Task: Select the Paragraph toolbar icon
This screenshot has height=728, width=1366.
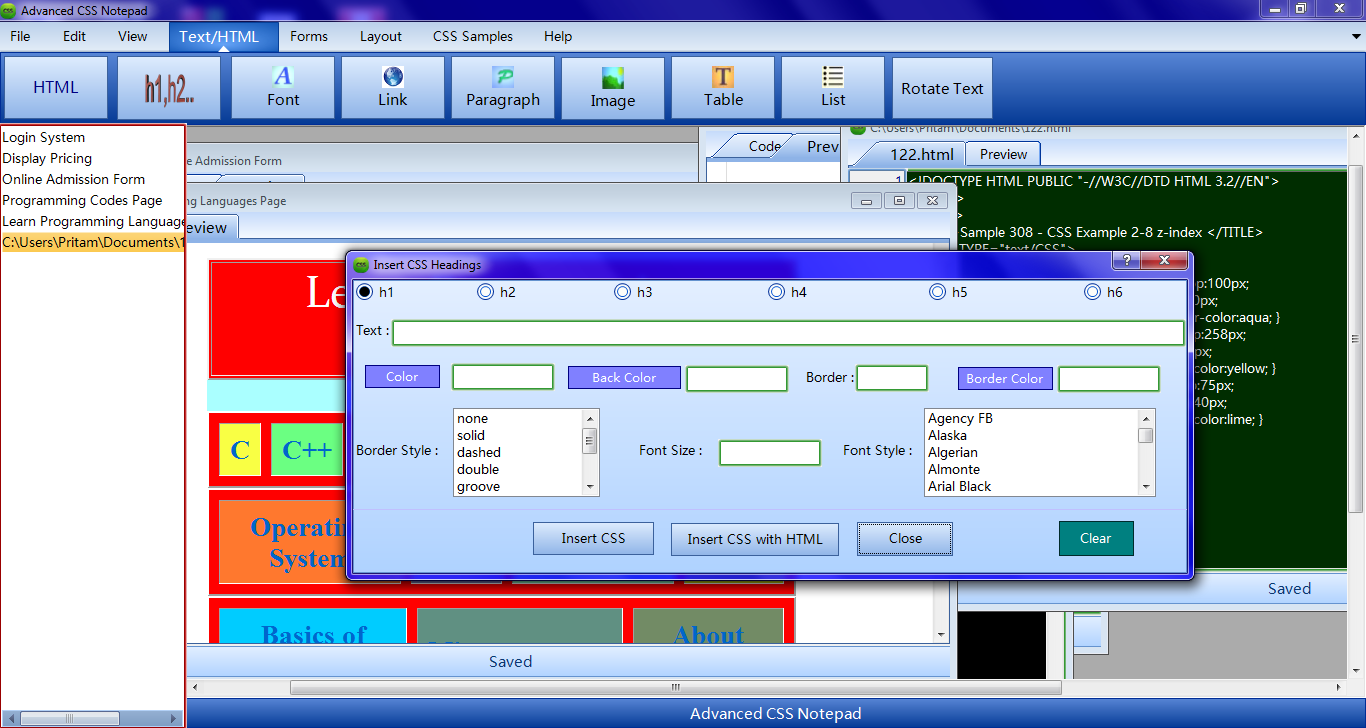Action: pyautogui.click(x=502, y=87)
